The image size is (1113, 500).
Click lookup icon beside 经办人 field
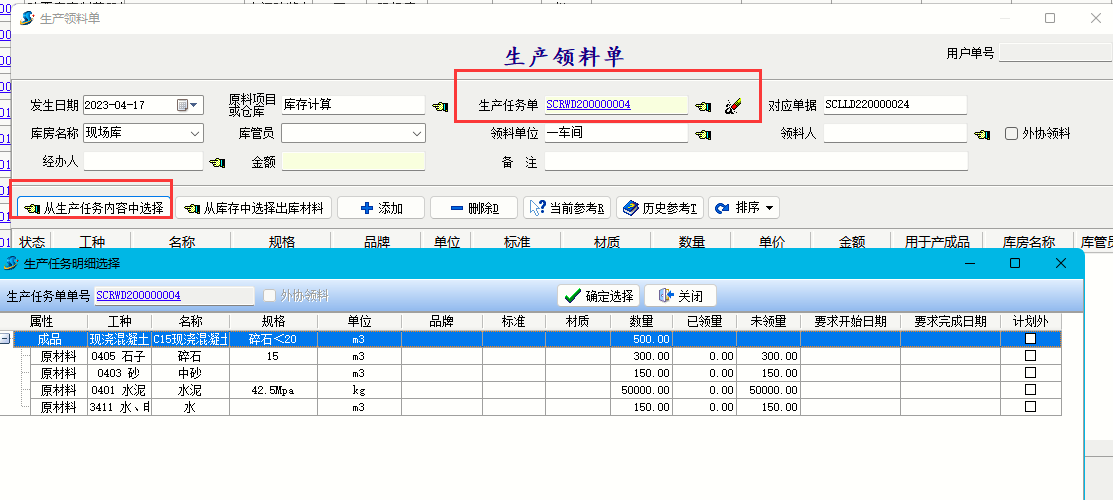[x=217, y=162]
